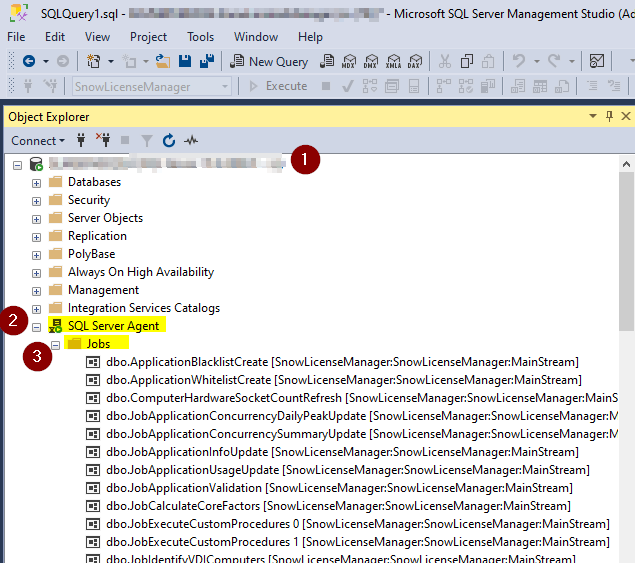The height and width of the screenshot is (563, 635).
Task: Click the Paste icon in toolbar
Action: 488,61
